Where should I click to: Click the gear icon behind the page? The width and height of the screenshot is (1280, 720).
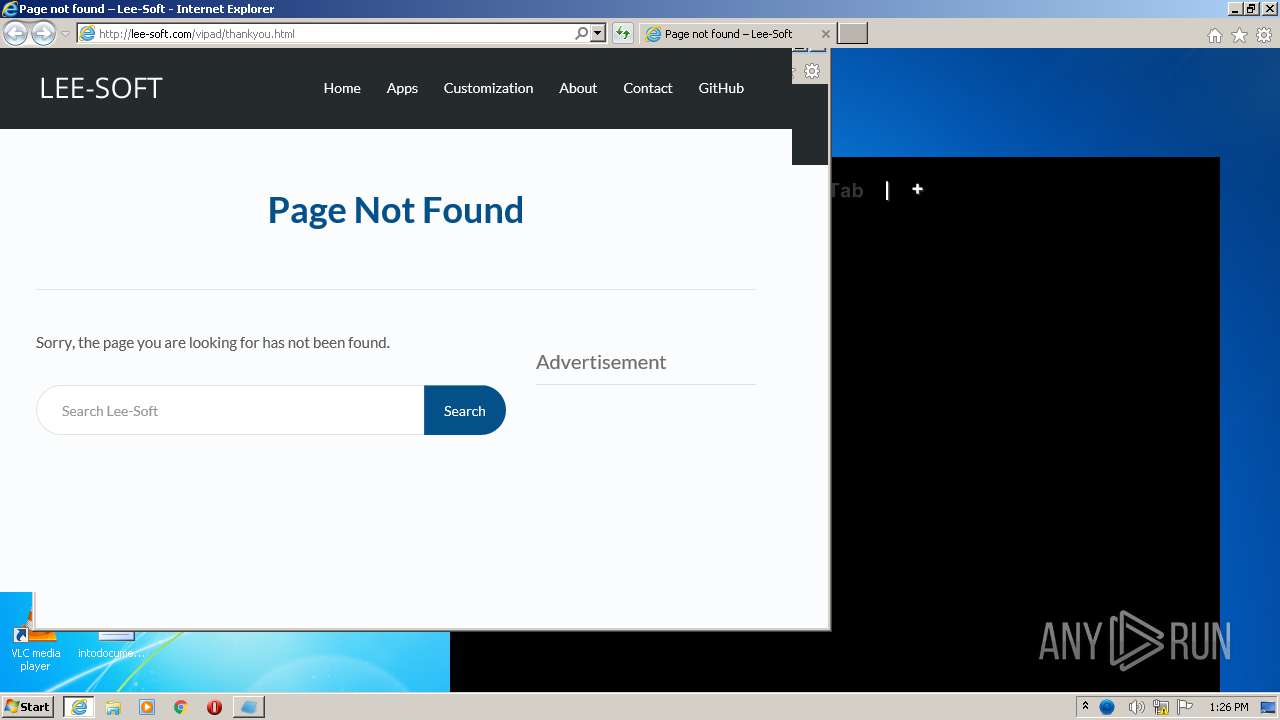812,71
